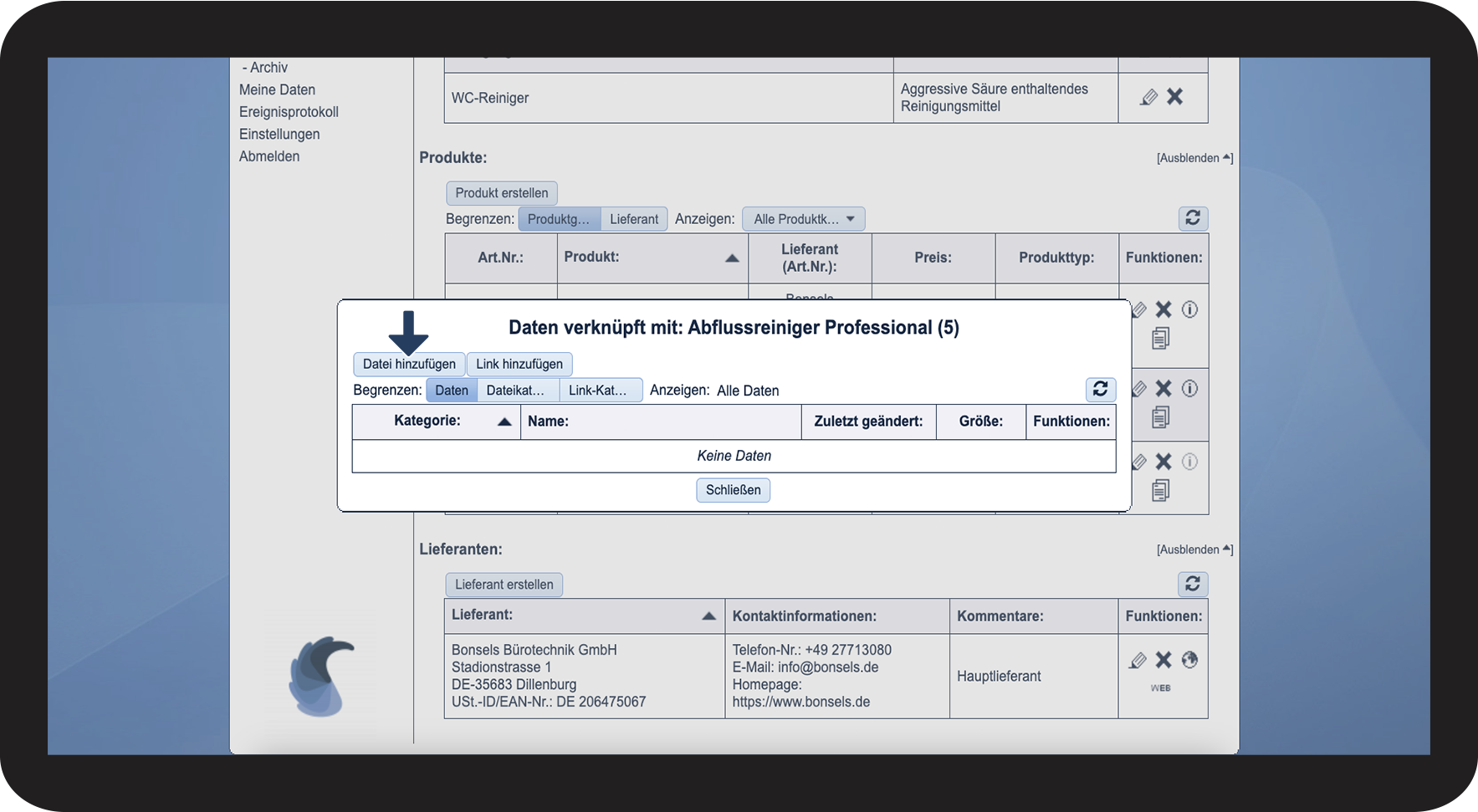The width and height of the screenshot is (1478, 812).
Task: Open the Alle Produktk… dropdown
Action: coord(803,219)
